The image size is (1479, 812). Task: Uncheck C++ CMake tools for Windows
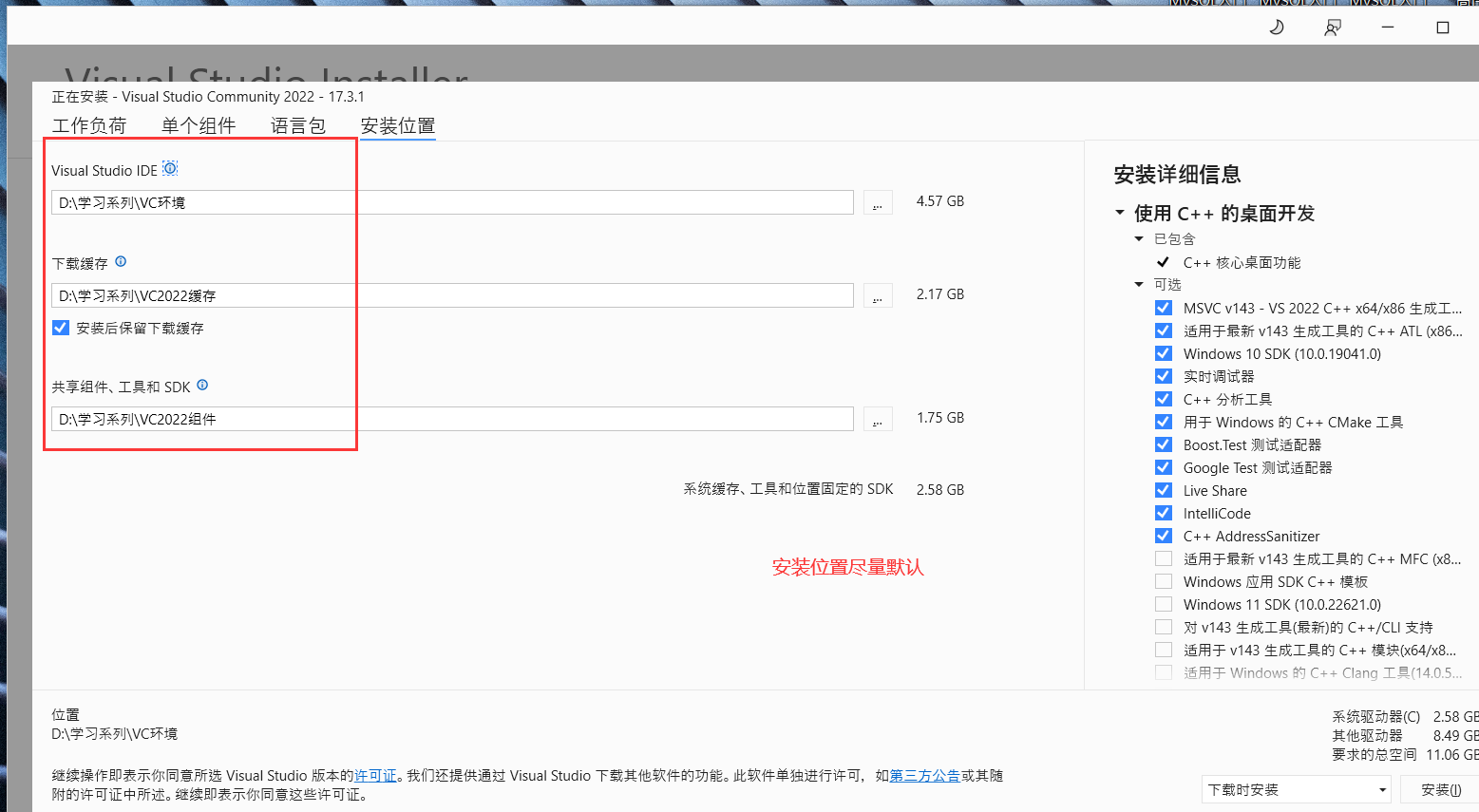(x=1164, y=422)
